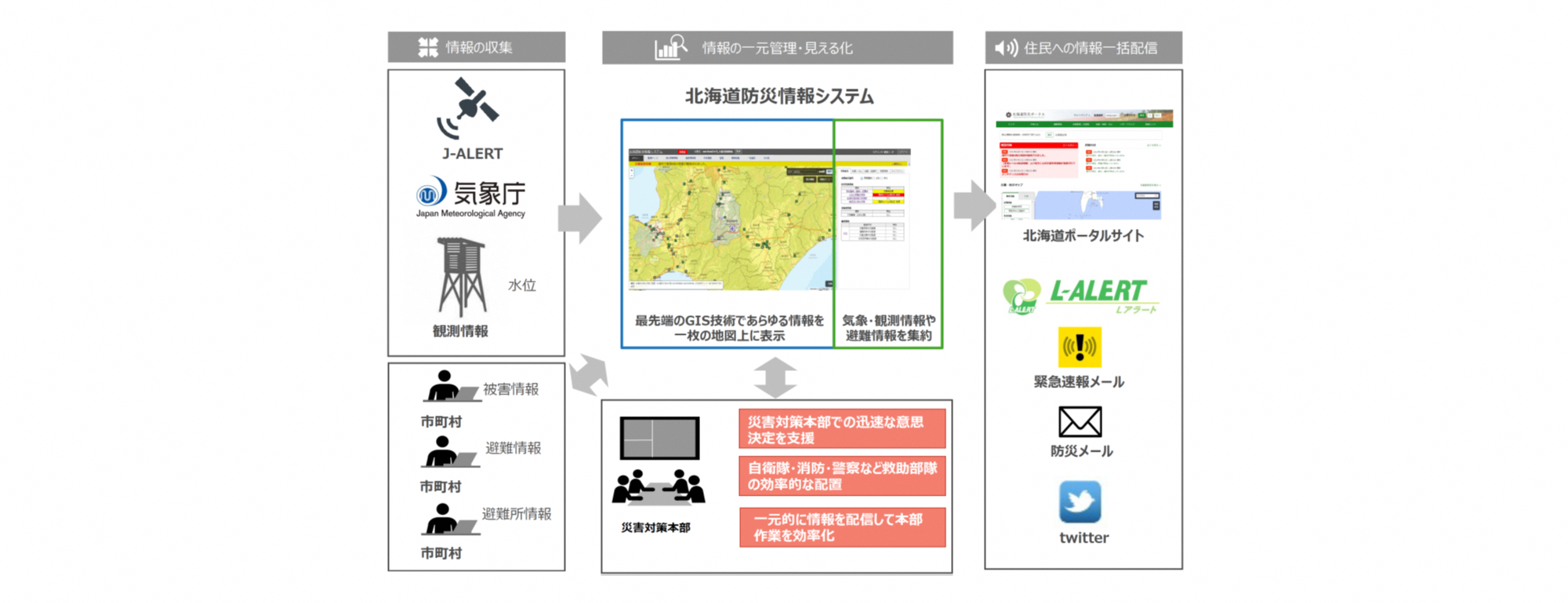Click the 防災メール envelope icon
This screenshot has height=603, width=1568.
click(x=1080, y=422)
